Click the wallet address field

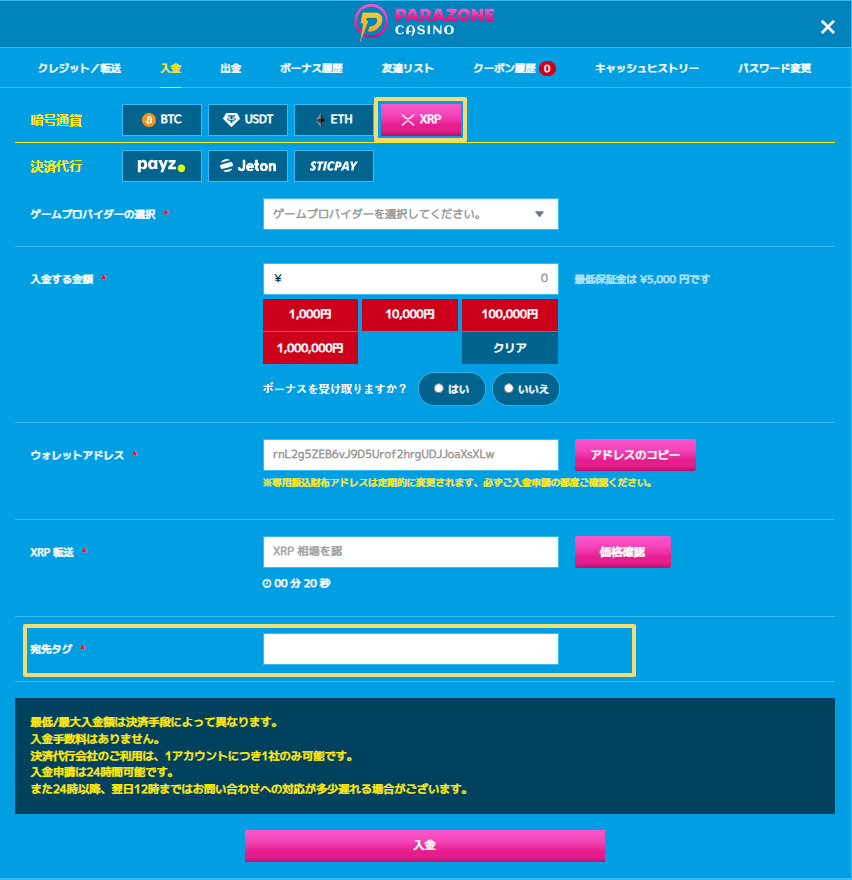[x=411, y=455]
